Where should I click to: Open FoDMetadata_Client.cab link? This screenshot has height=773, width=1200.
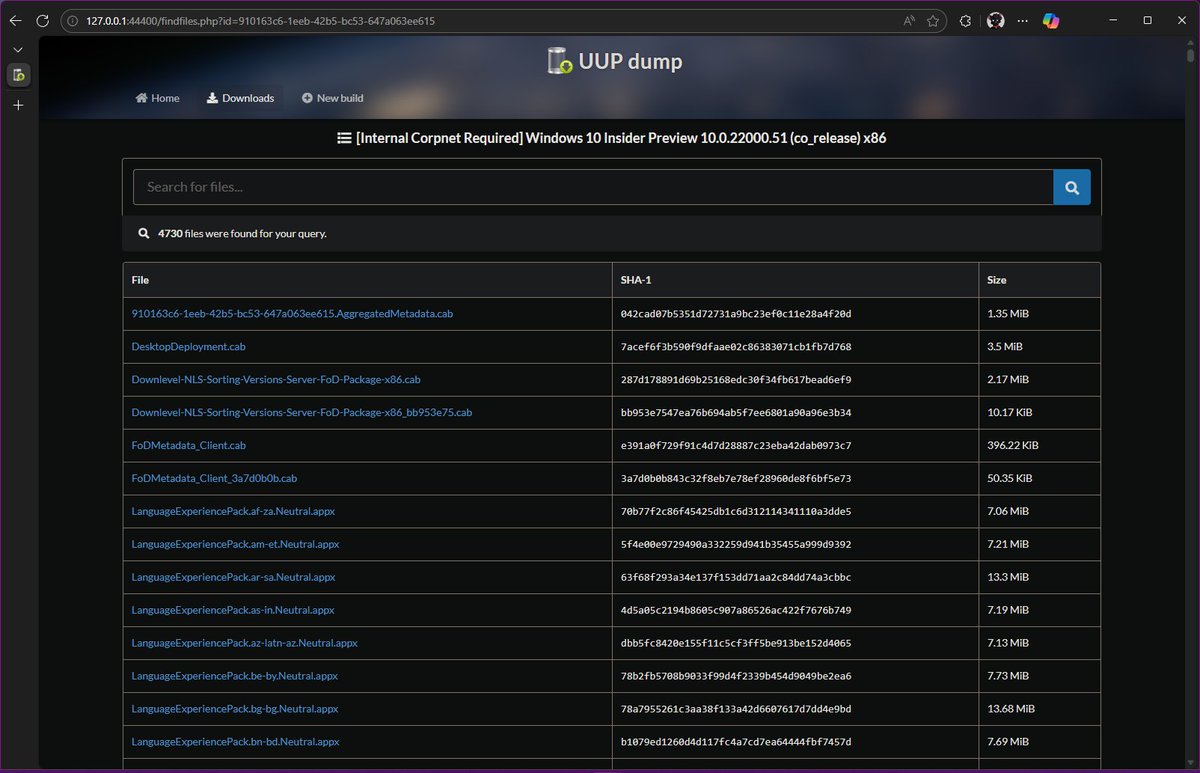tap(188, 445)
